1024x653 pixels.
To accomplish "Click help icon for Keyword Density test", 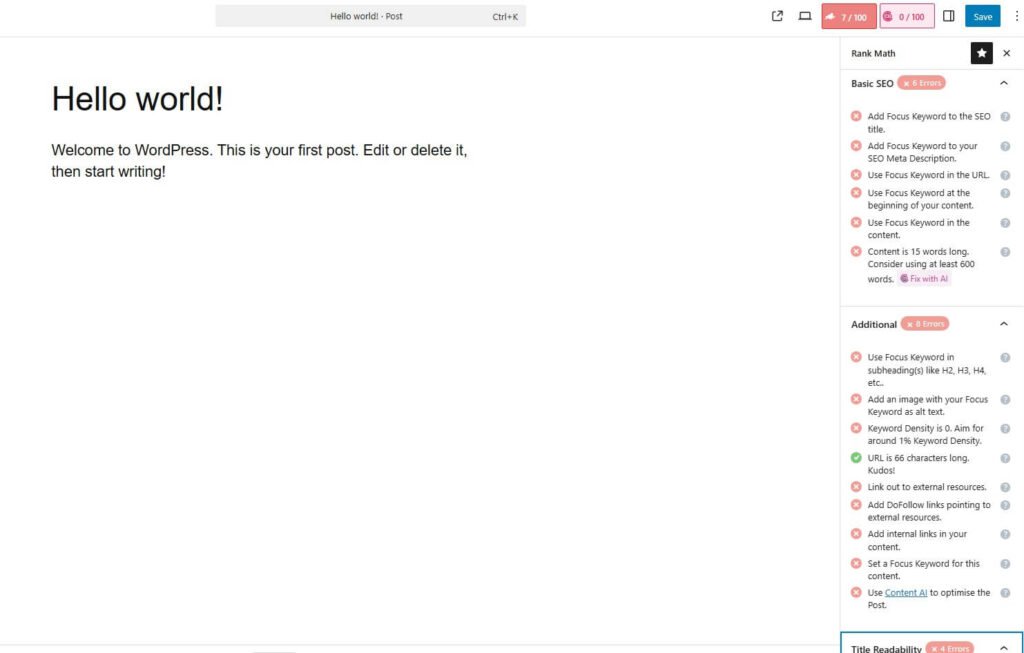I will 1005,429.
